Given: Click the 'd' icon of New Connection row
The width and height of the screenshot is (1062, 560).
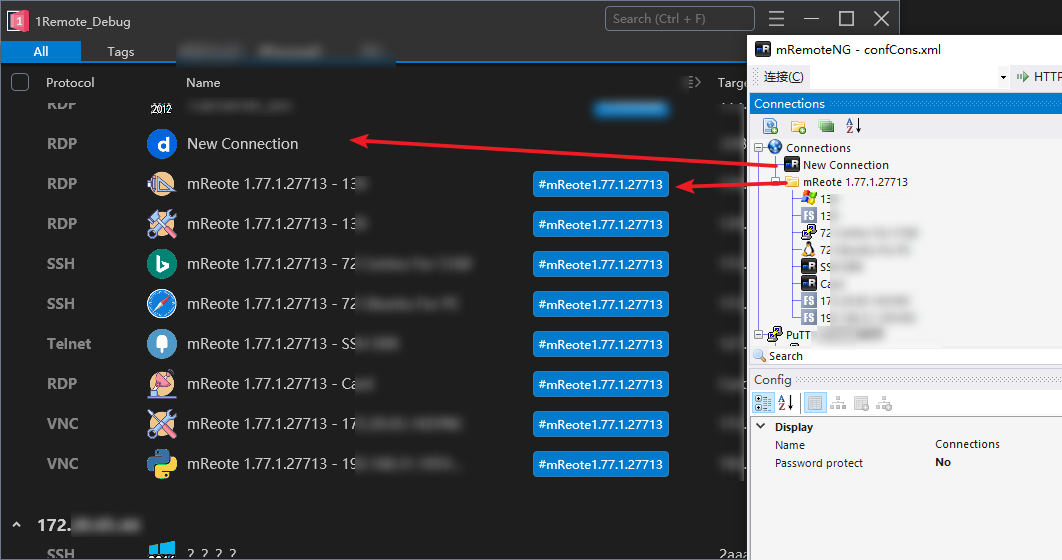Looking at the screenshot, I should [162, 144].
